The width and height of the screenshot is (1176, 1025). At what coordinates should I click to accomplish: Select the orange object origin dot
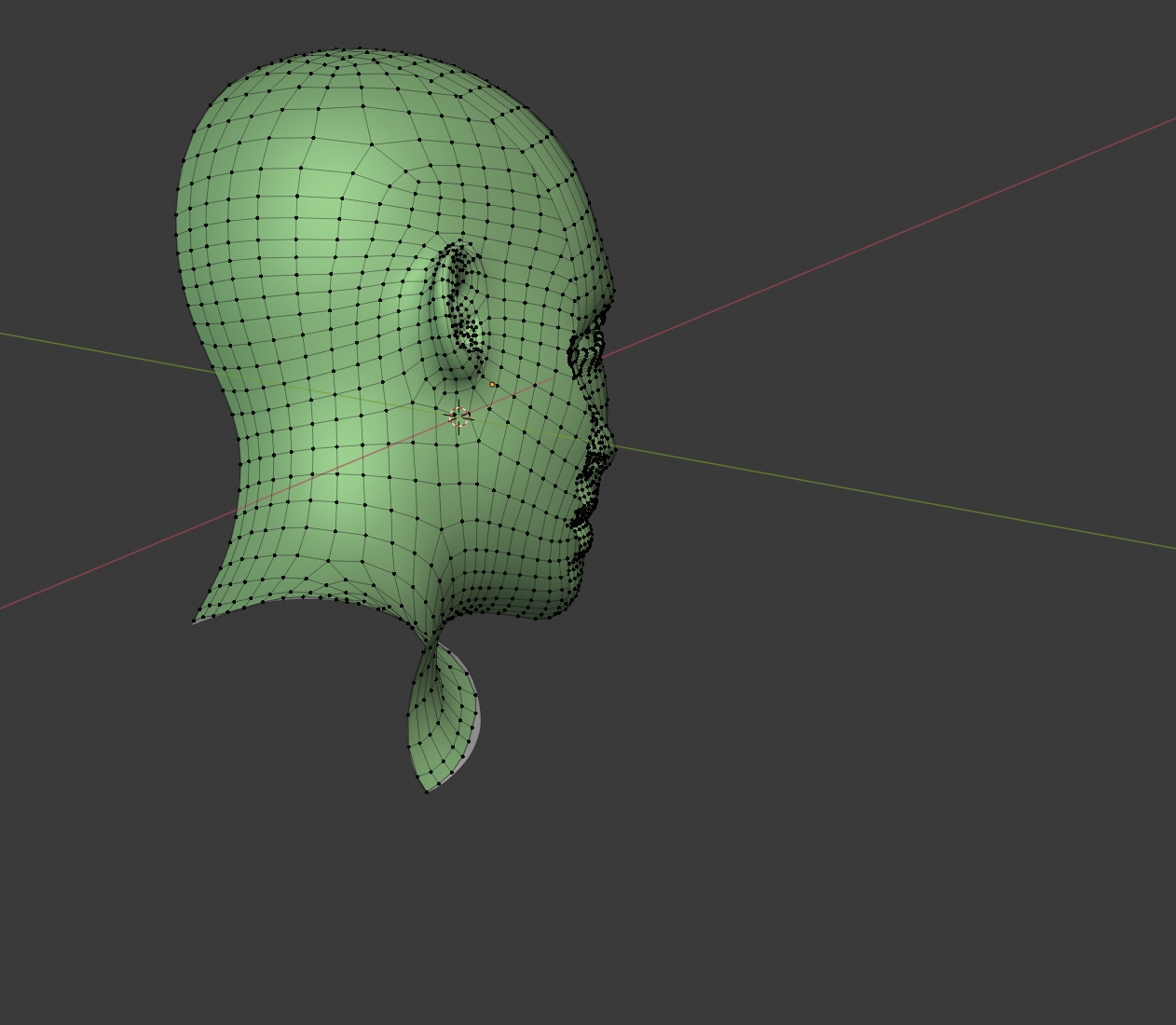pos(493,385)
